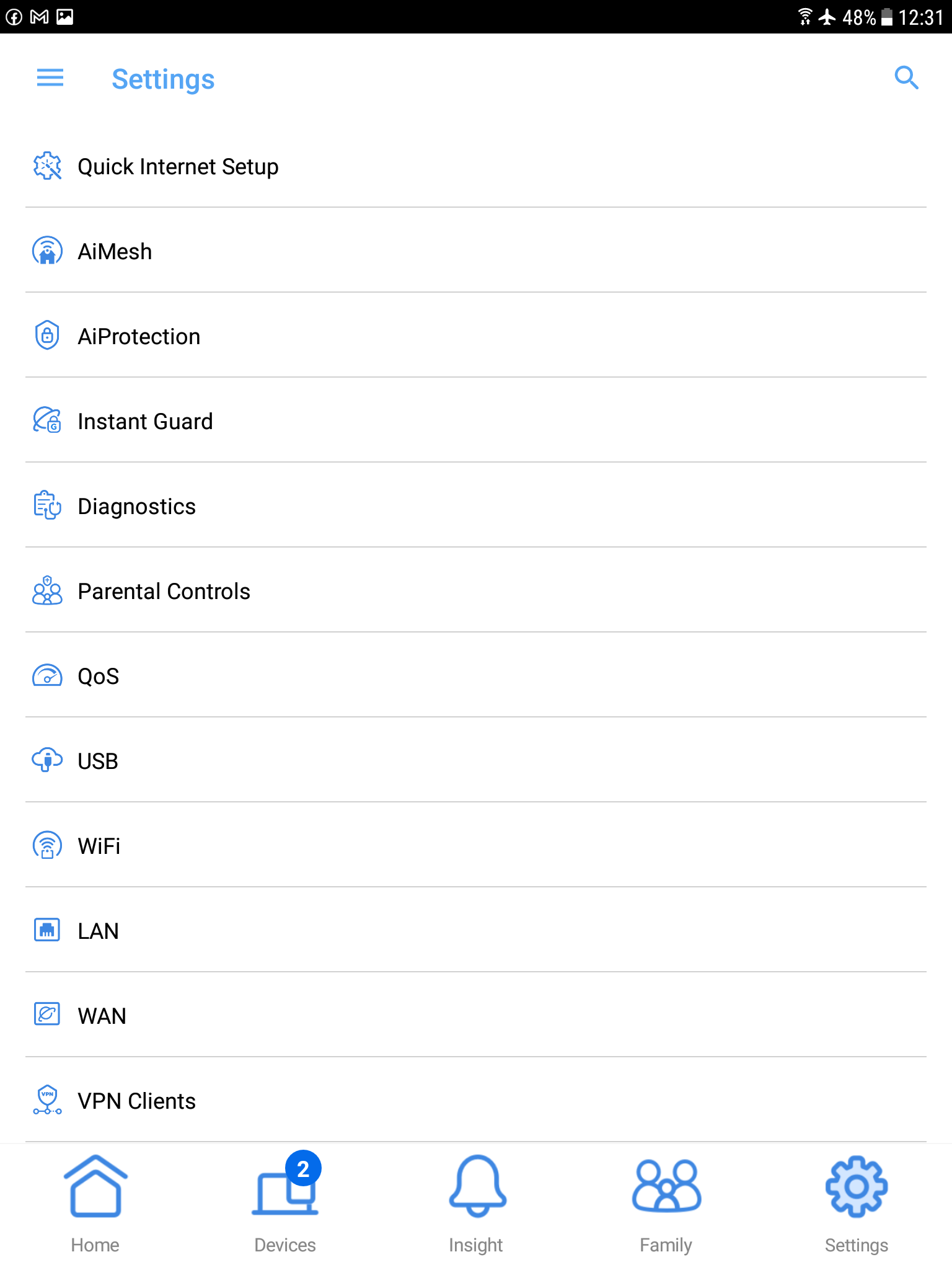Screen dimensions: 952x1270
Task: Open Parental Controls settings
Action: tap(164, 592)
